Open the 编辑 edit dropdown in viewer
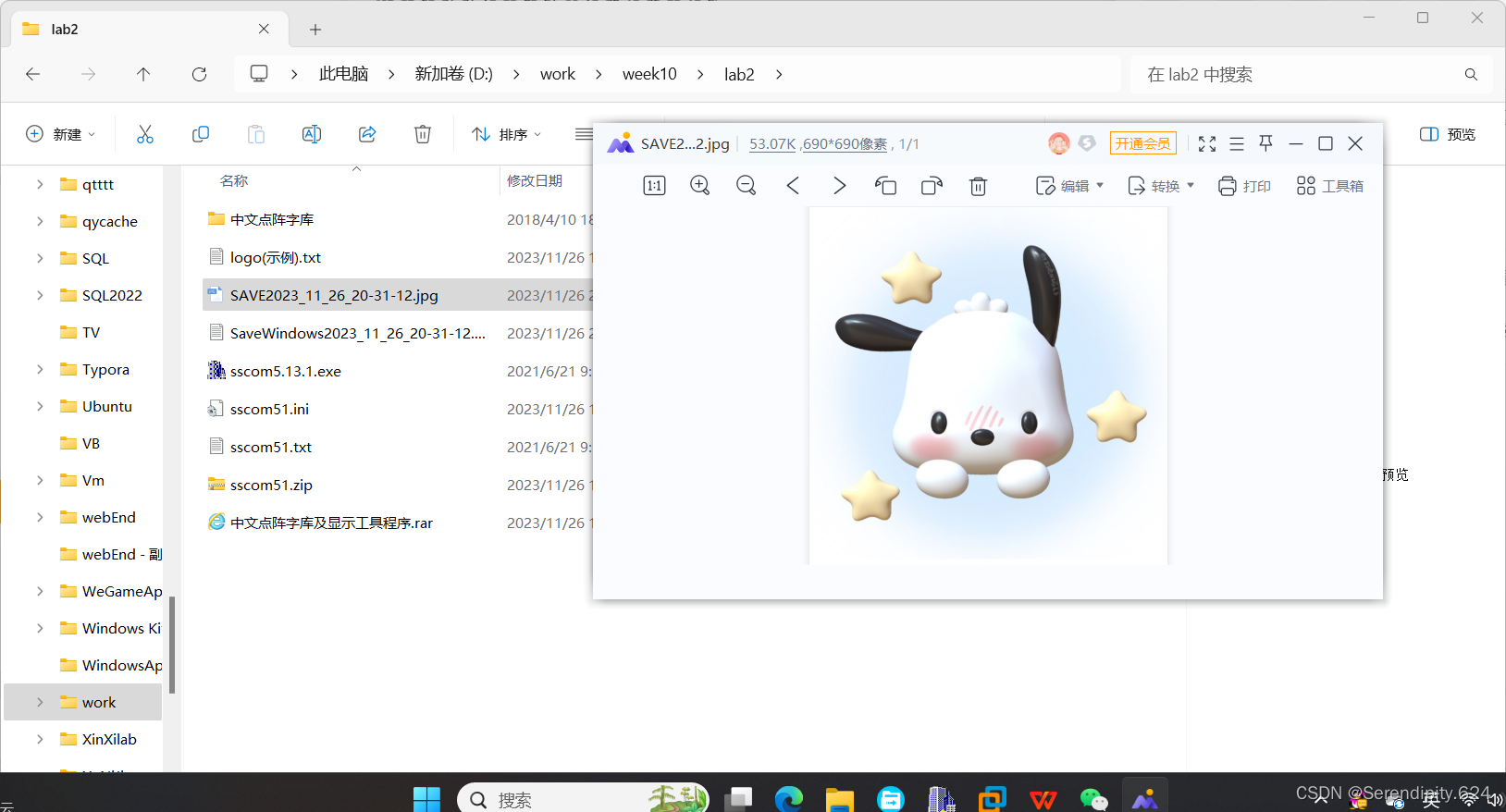This screenshot has width=1506, height=812. pyautogui.click(x=1069, y=186)
